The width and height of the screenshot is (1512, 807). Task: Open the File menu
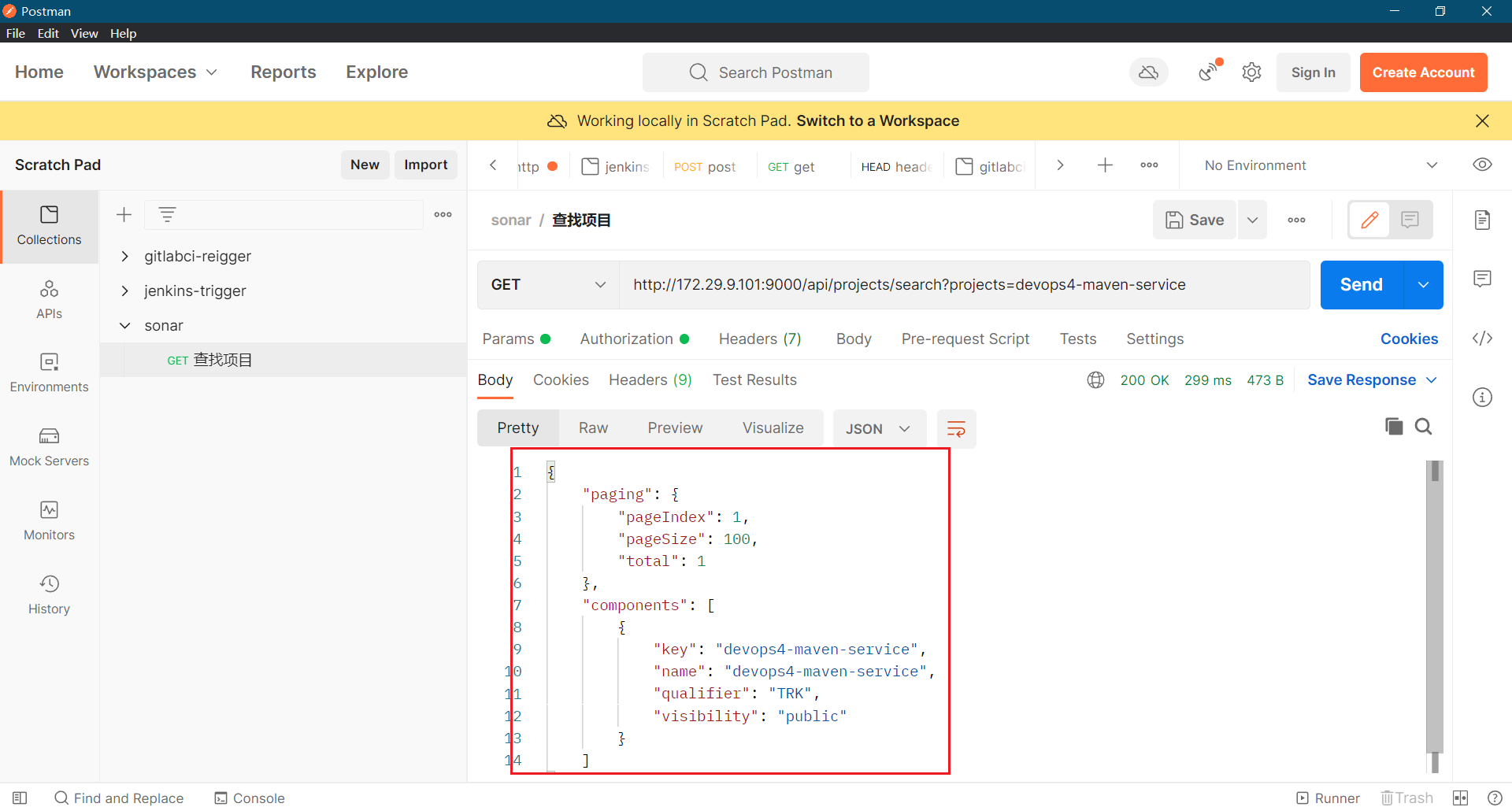(x=16, y=33)
